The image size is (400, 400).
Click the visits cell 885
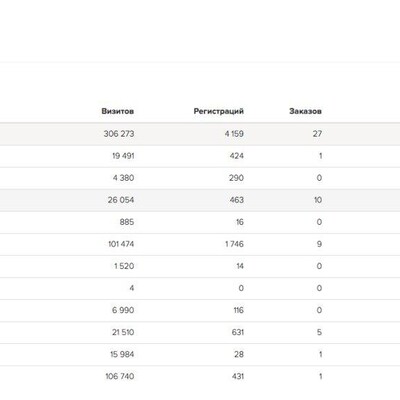point(127,222)
